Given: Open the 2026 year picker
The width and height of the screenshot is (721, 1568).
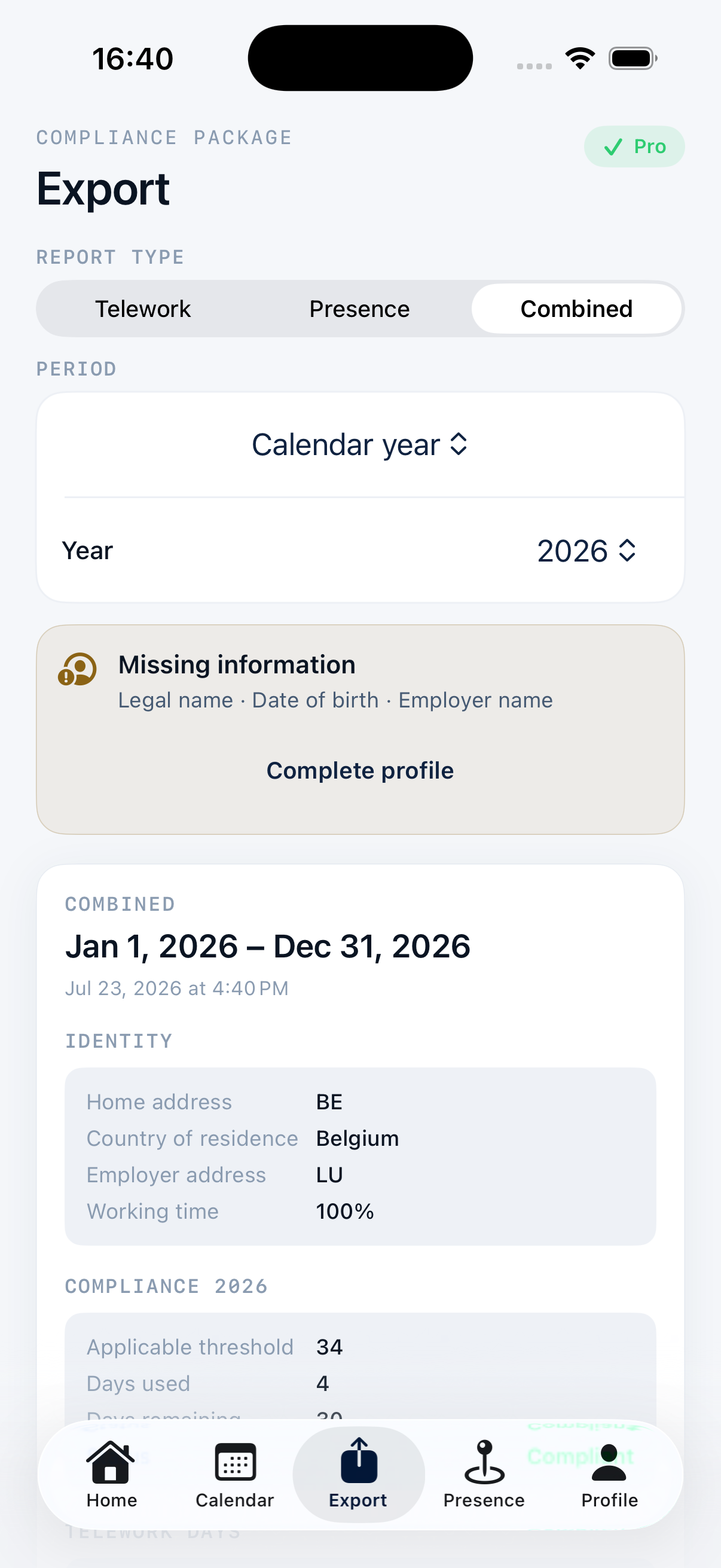Looking at the screenshot, I should [x=586, y=551].
